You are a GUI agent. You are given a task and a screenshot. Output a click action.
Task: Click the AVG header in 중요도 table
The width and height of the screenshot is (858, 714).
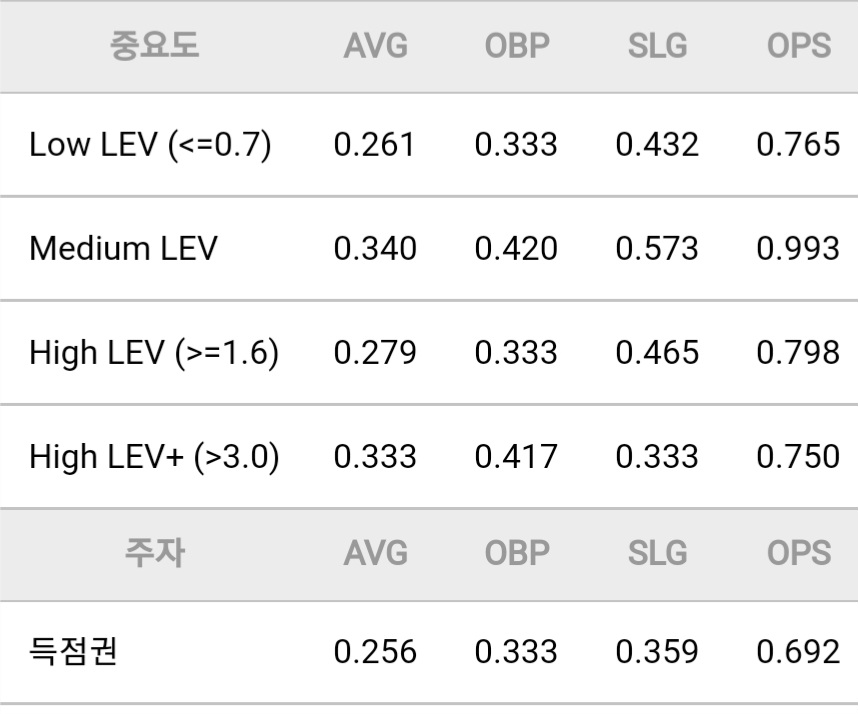(x=376, y=45)
